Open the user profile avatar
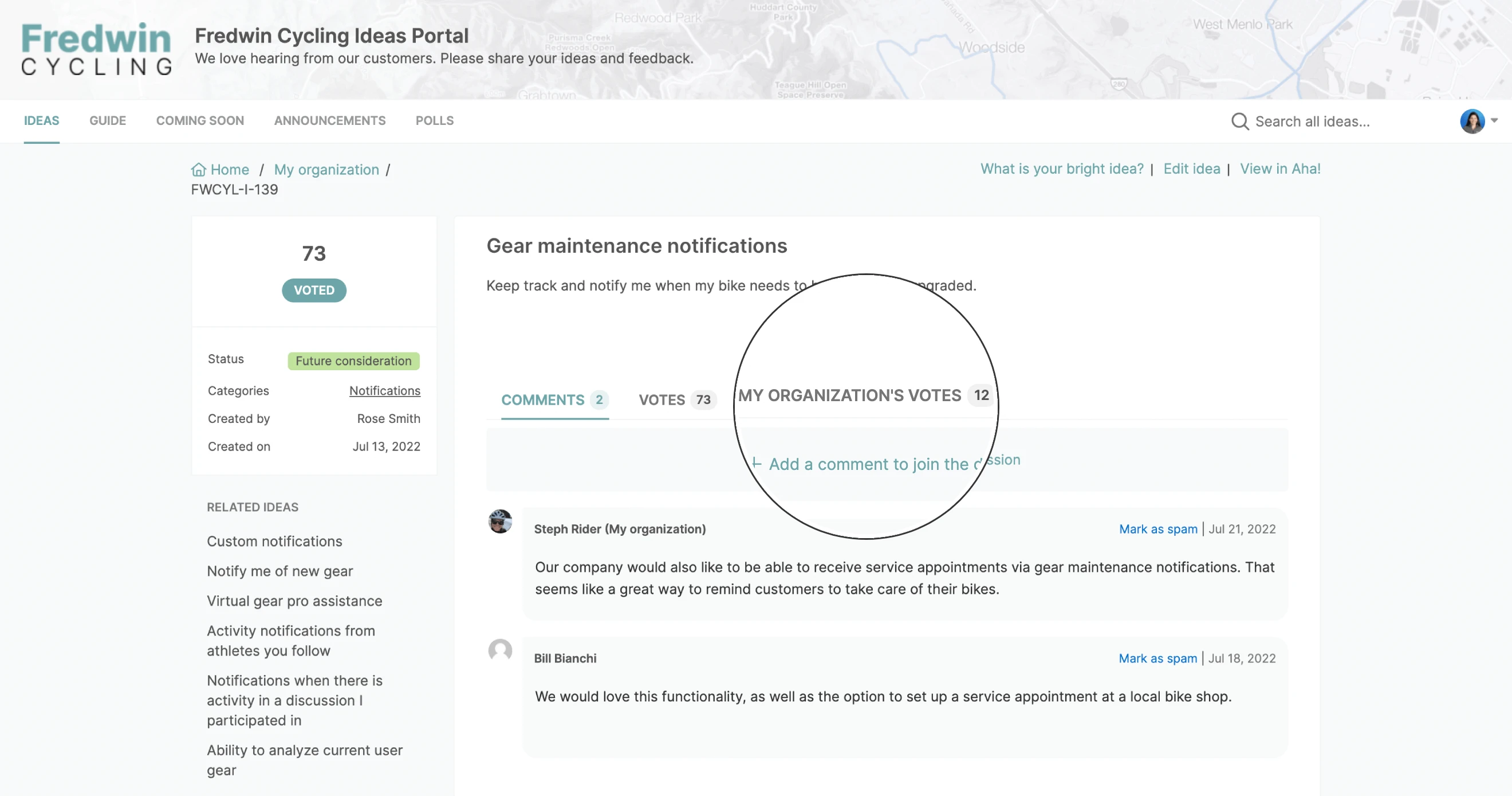 [x=1471, y=121]
